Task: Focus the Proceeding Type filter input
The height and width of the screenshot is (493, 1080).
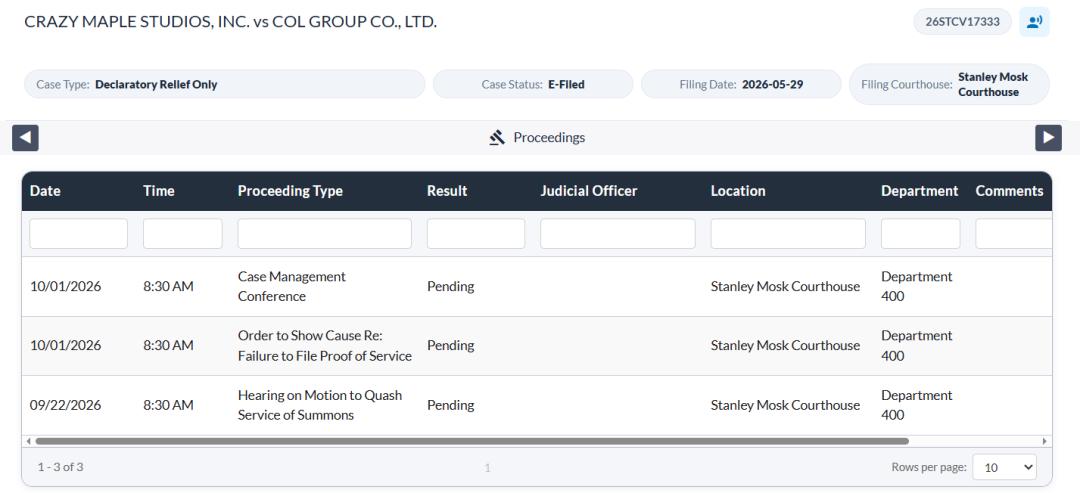Action: tap(324, 233)
